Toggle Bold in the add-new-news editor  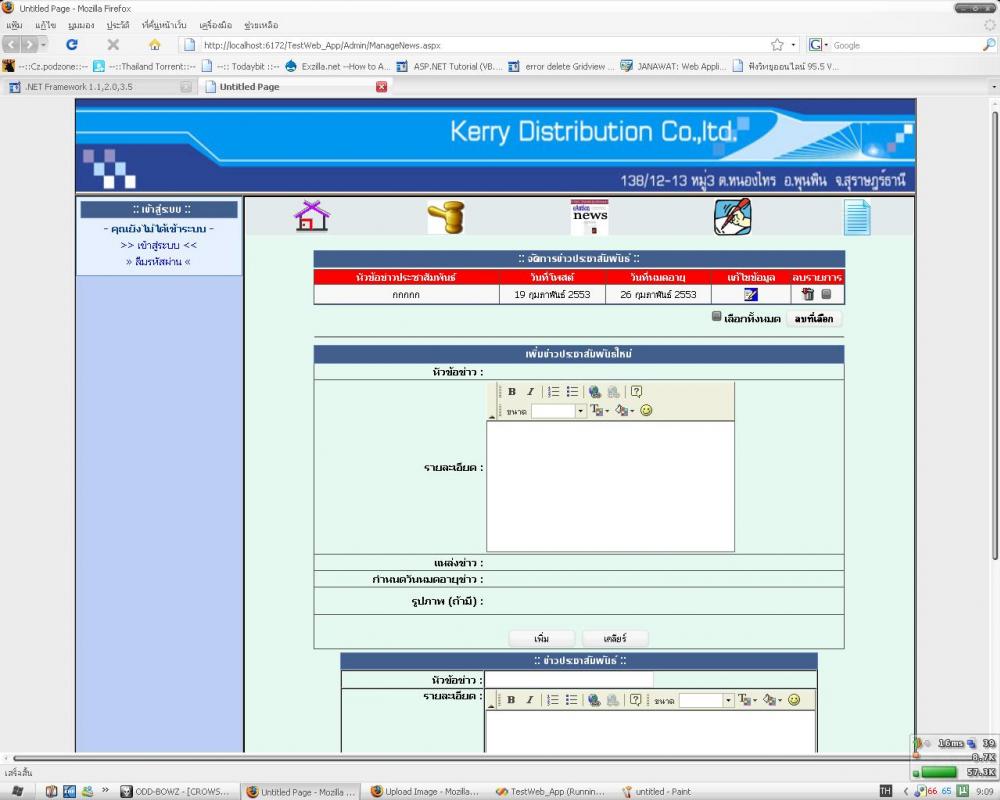click(x=511, y=392)
